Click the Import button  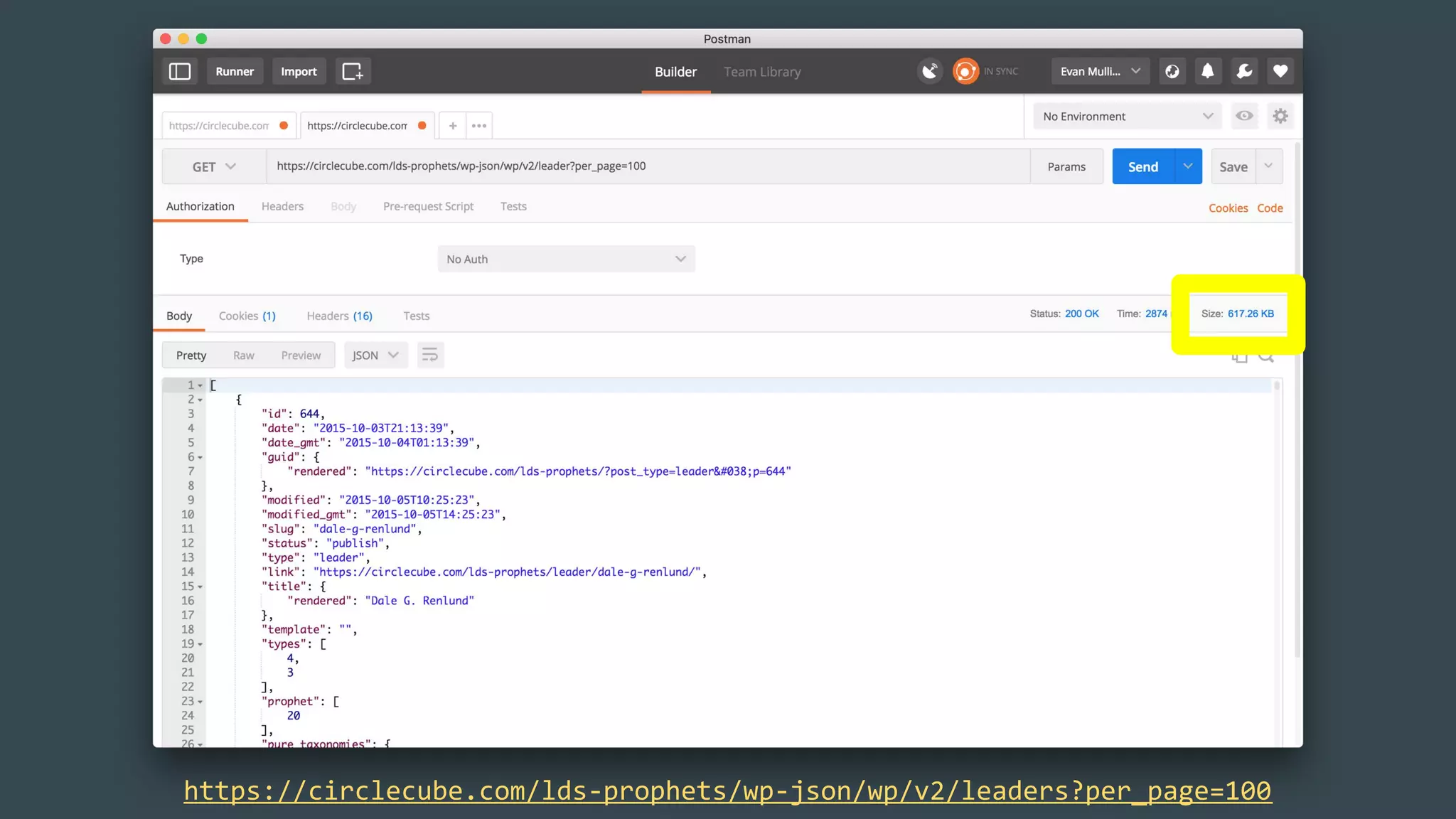click(x=299, y=71)
